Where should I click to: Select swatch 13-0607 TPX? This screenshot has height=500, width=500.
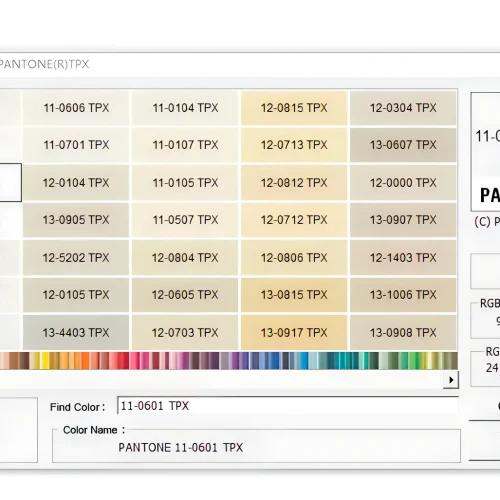click(x=403, y=145)
